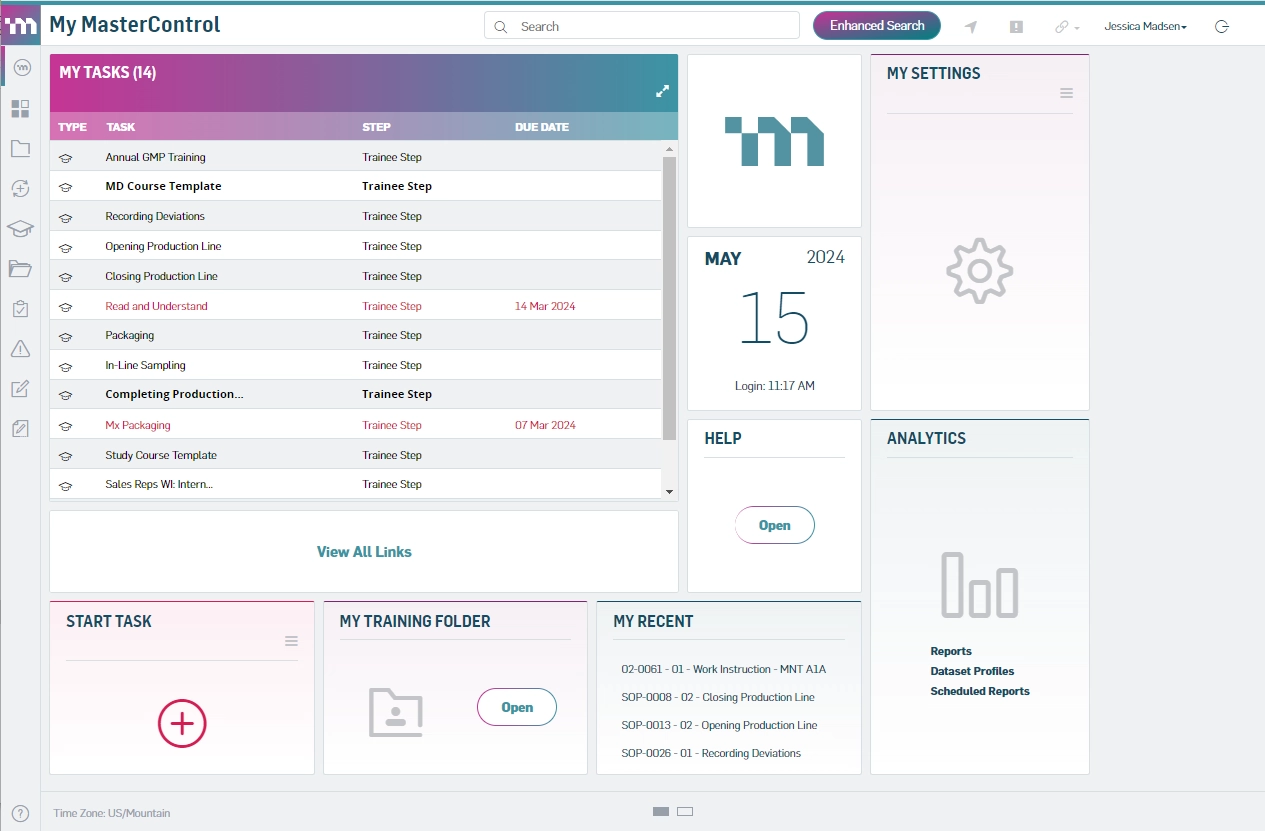Open the Completing Production... task
This screenshot has height=831, width=1265.
[x=174, y=394]
